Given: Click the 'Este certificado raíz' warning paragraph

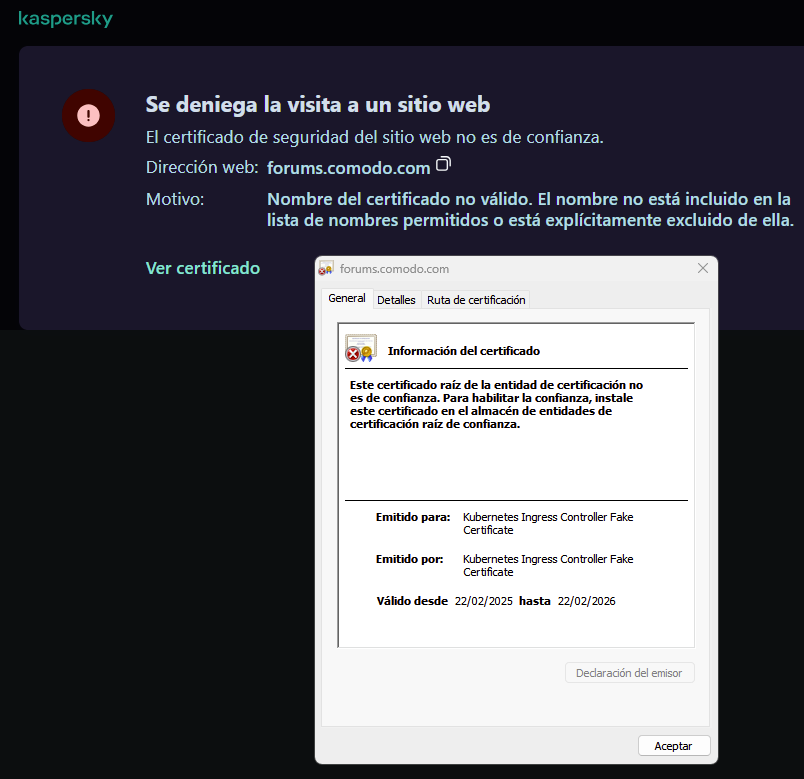Looking at the screenshot, I should (x=496, y=404).
